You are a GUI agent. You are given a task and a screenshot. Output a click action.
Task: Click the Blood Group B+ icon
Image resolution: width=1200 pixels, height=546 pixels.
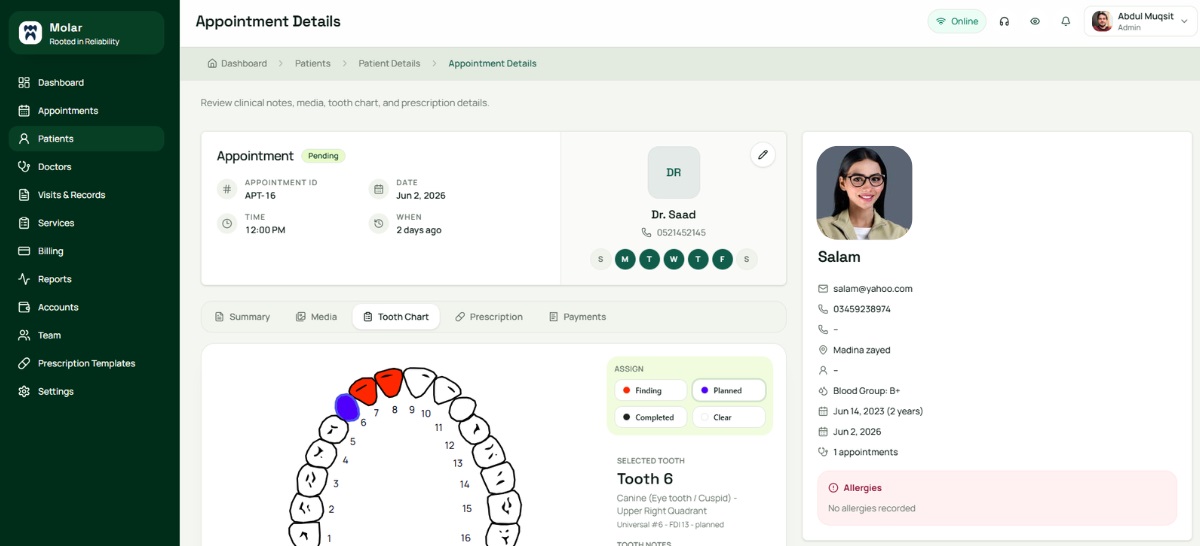pos(823,391)
